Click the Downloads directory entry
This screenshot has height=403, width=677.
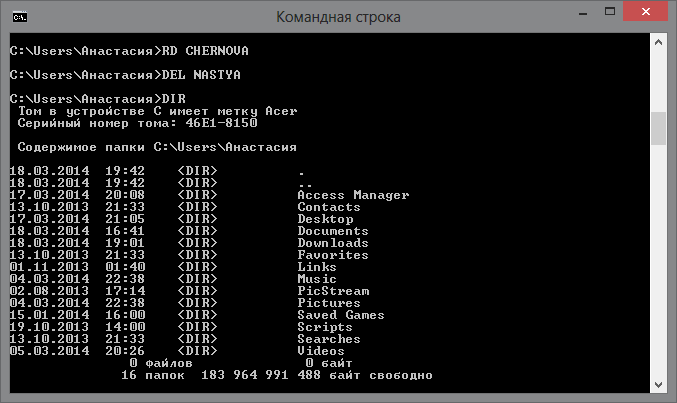point(333,243)
